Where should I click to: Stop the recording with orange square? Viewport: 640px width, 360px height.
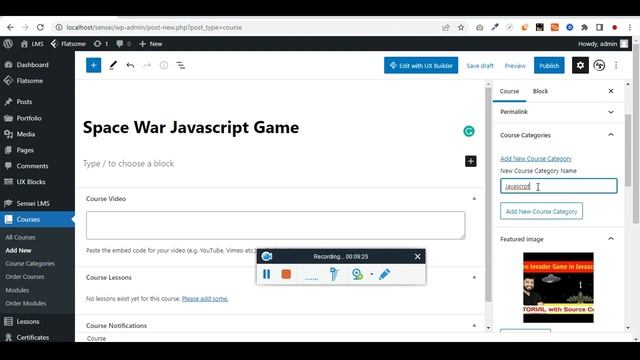coord(286,274)
